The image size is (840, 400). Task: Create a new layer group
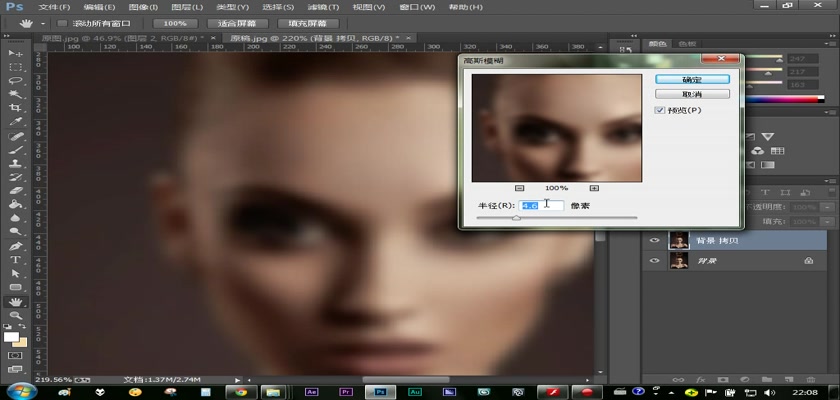click(x=766, y=380)
